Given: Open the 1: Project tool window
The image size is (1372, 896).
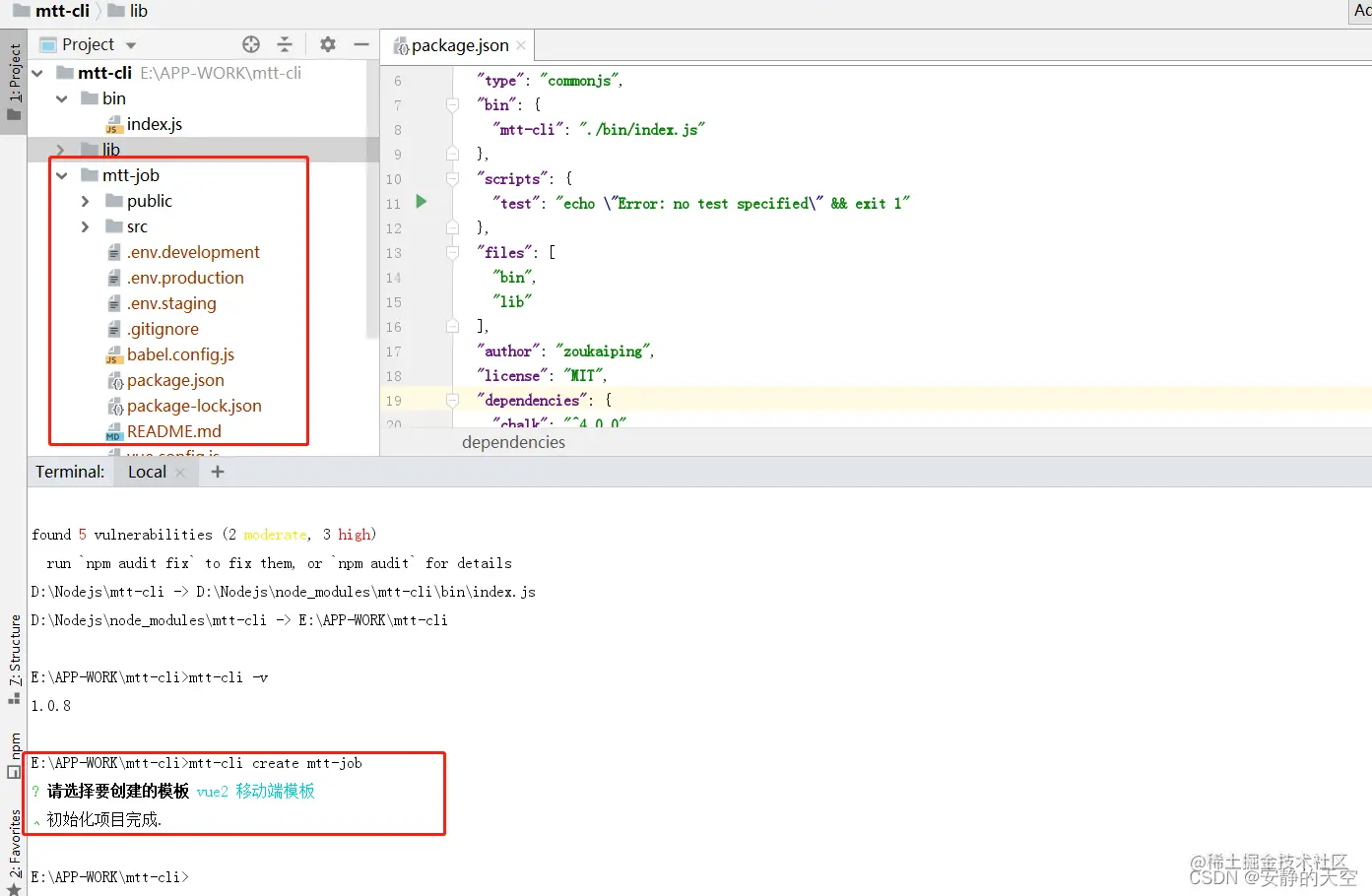Looking at the screenshot, I should coord(14,82).
